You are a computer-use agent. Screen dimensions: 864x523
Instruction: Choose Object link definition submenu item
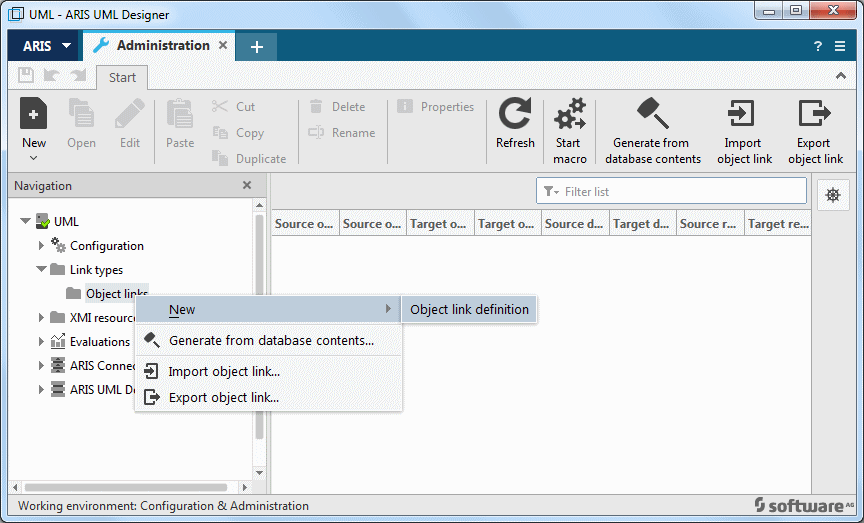469,309
